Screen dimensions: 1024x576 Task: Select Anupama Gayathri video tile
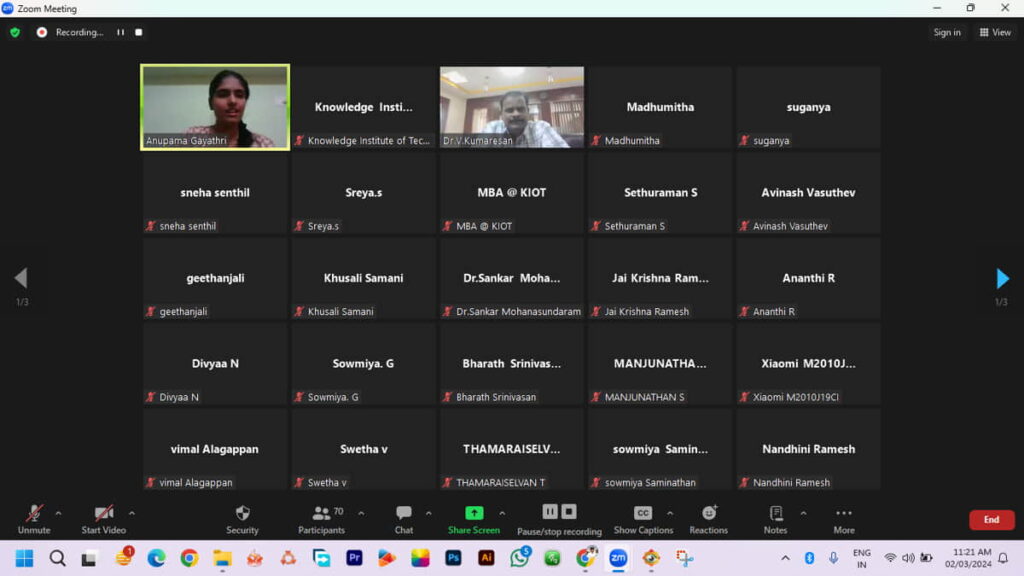coord(215,107)
